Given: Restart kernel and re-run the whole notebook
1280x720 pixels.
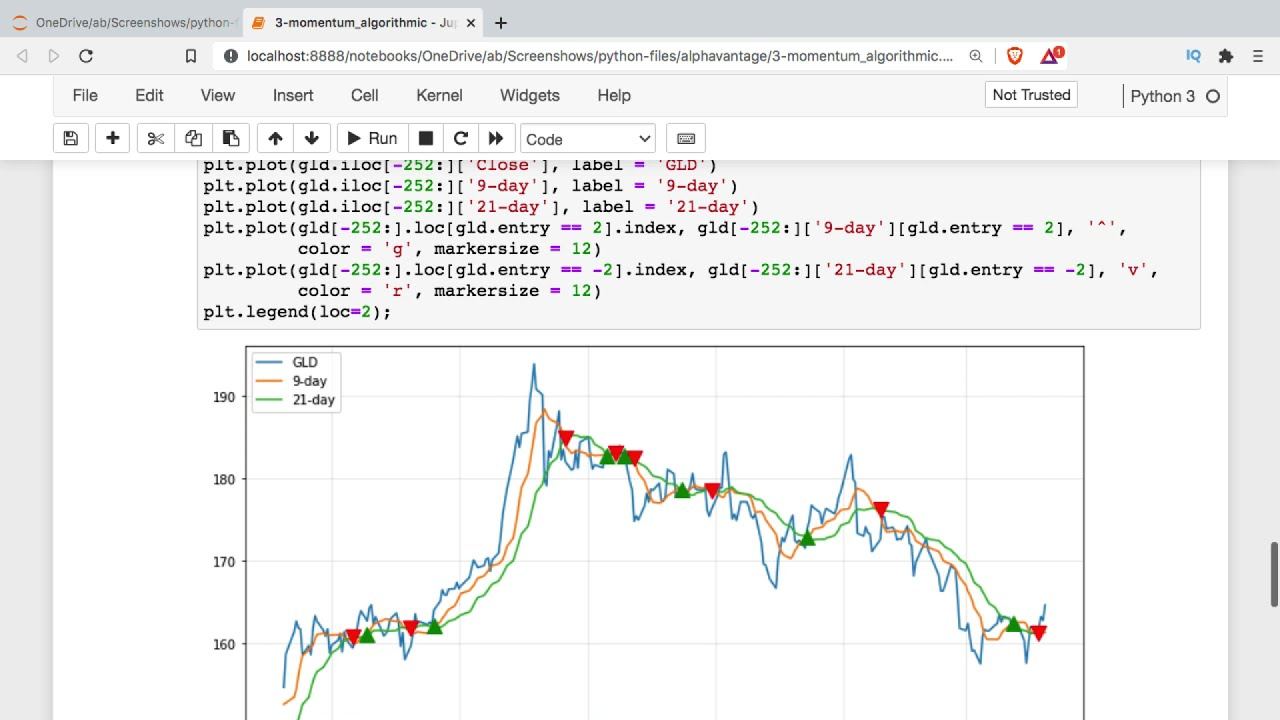Looking at the screenshot, I should coord(497,139).
